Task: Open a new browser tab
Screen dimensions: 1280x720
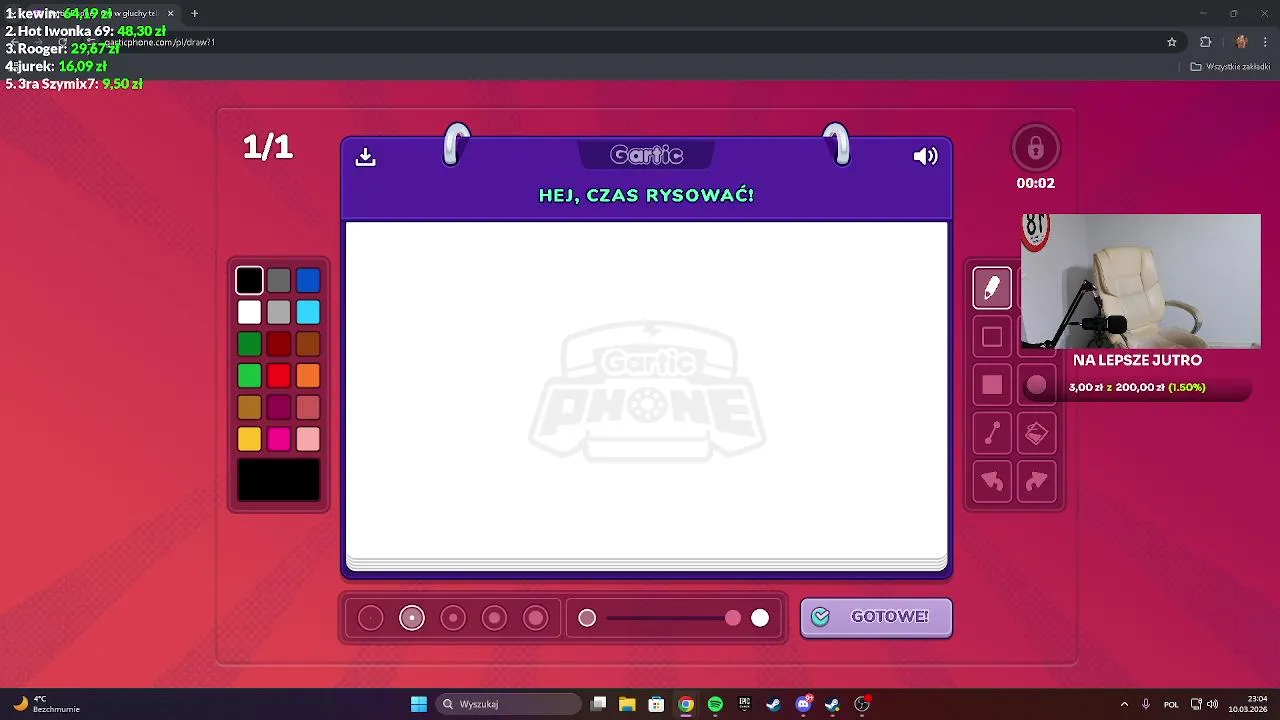Action: [194, 13]
